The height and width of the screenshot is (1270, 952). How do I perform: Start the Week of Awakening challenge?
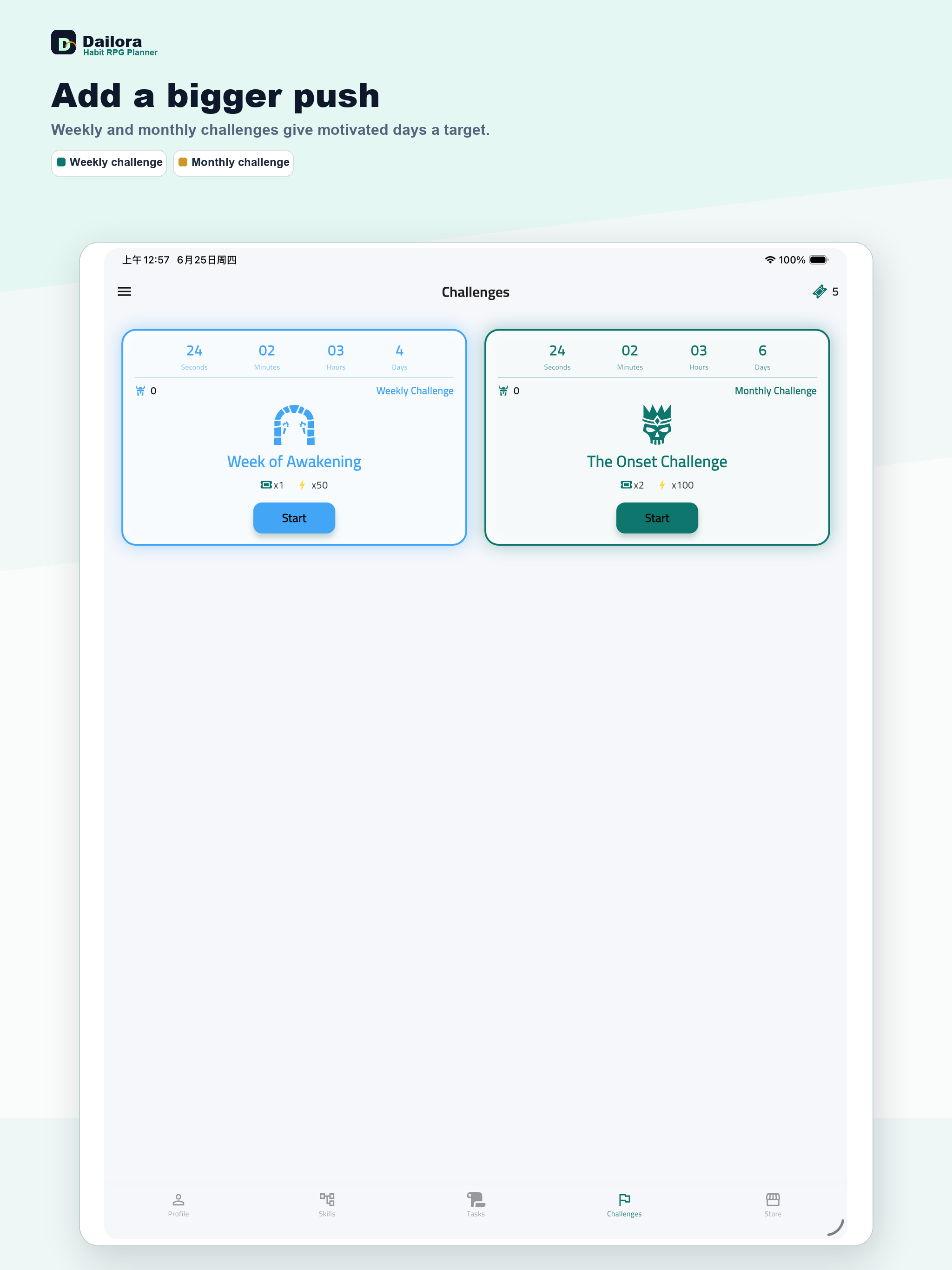pos(294,518)
